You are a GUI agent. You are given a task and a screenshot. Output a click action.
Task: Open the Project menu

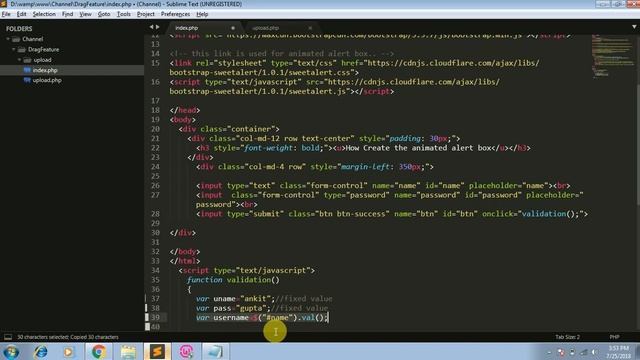click(146, 14)
